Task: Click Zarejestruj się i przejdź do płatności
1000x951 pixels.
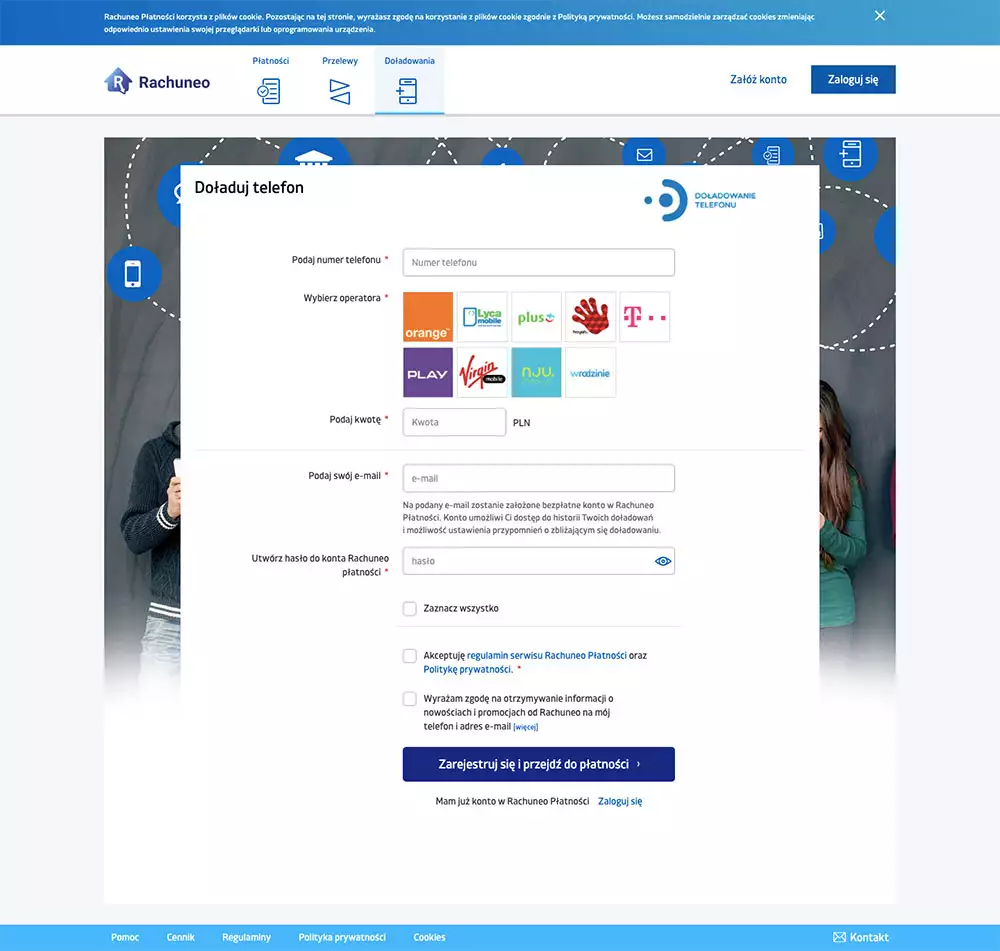Action: [x=538, y=764]
